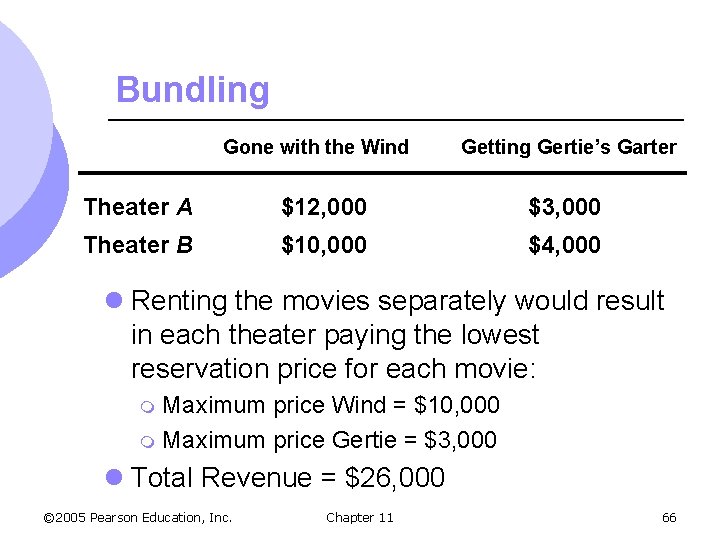
Task: Click the Theater A row label
Action: click(x=138, y=207)
